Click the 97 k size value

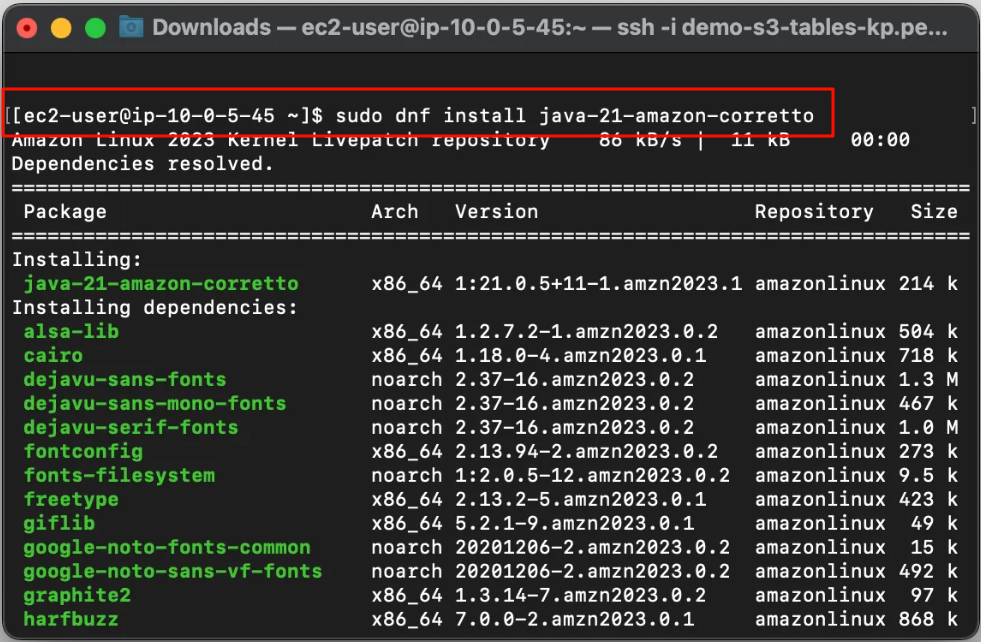[x=934, y=595]
